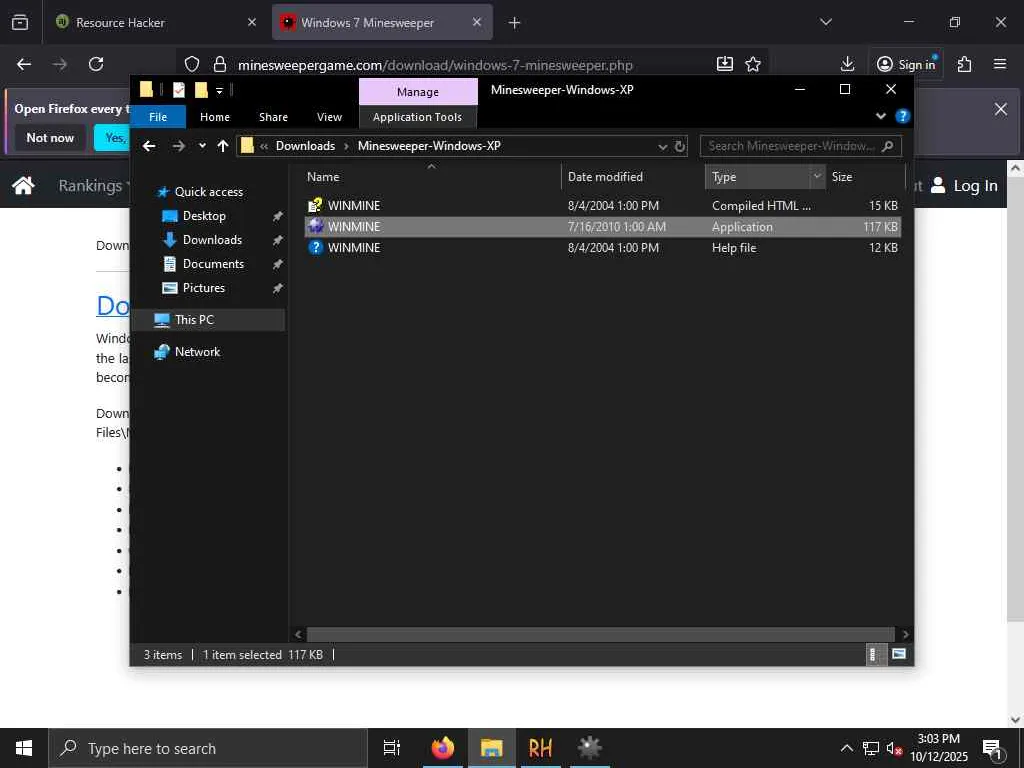The image size is (1024, 768).
Task: Refresh the Explorer folder view
Action: (x=680, y=146)
